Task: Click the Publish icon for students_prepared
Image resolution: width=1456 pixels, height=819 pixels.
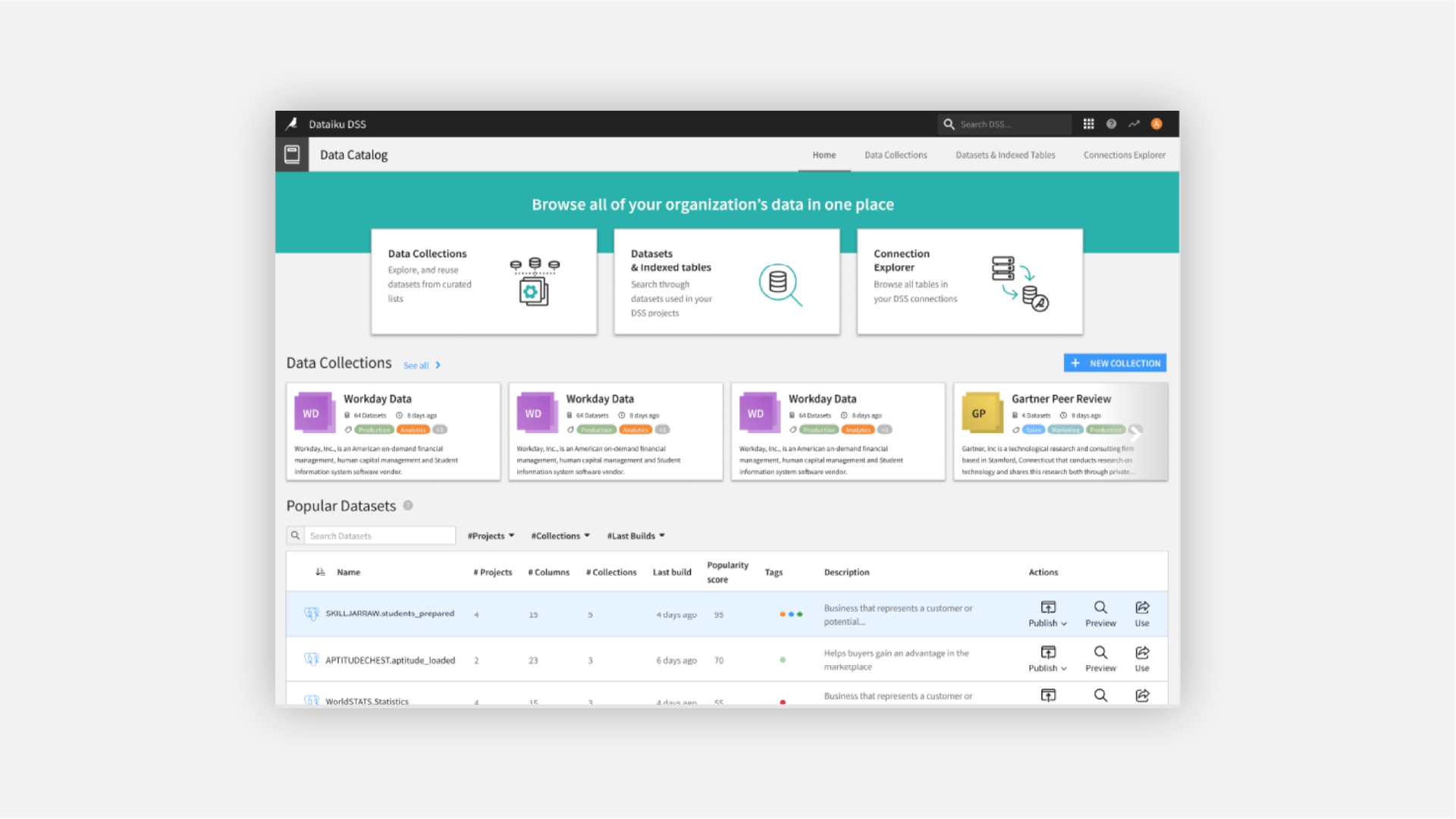Action: click(x=1047, y=607)
